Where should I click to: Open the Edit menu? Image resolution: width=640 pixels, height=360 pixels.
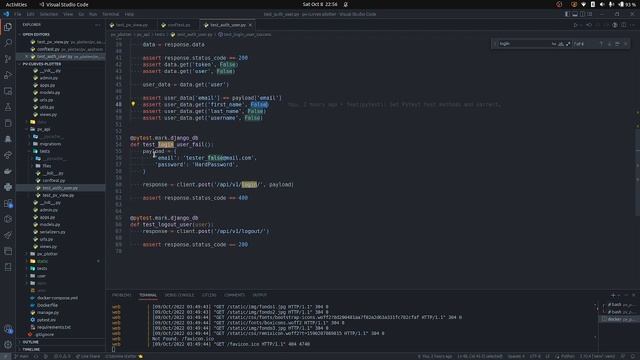31,14
